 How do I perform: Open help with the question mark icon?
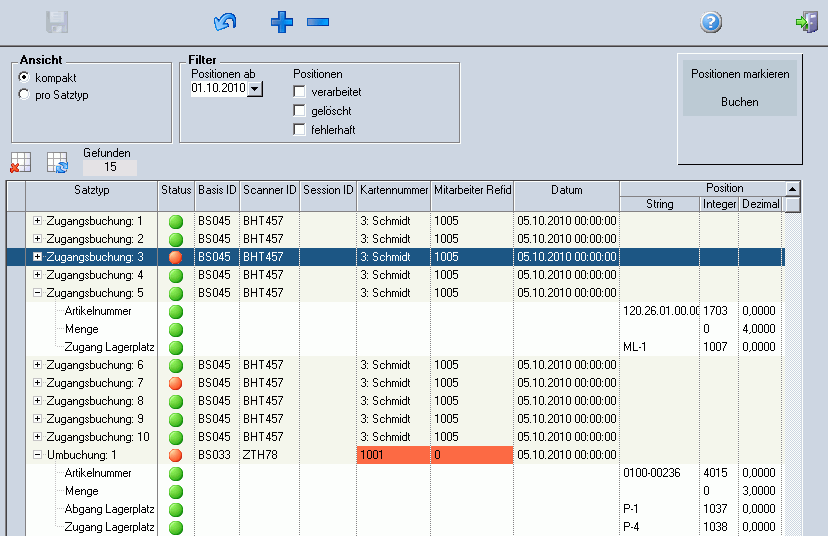point(711,22)
